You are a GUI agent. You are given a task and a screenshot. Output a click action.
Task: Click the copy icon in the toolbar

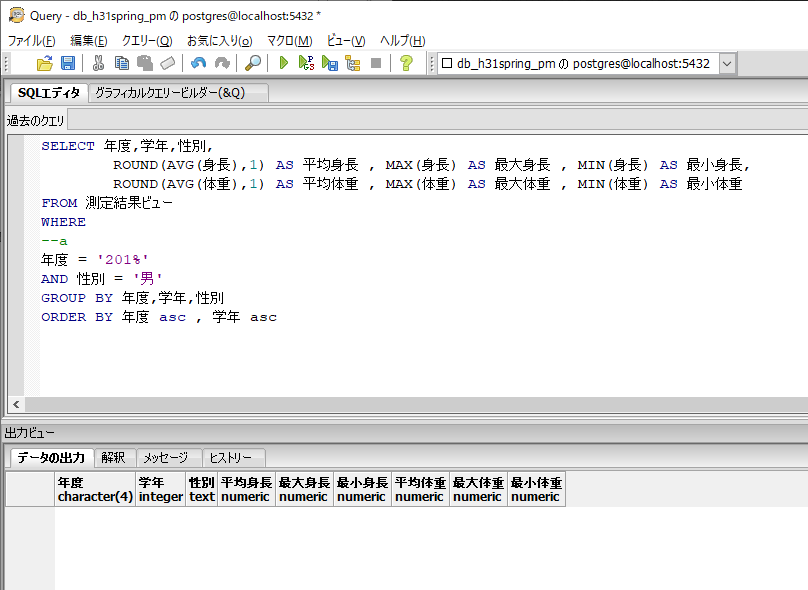[121, 63]
